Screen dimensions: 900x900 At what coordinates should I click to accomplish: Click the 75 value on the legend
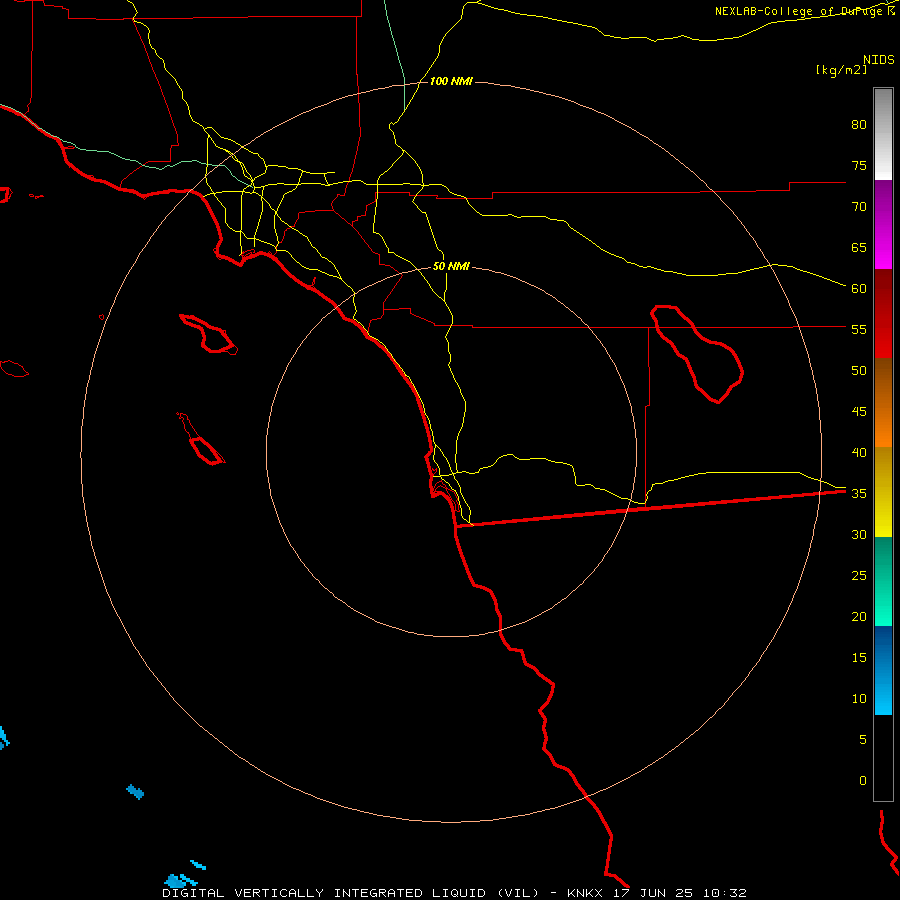pos(859,165)
